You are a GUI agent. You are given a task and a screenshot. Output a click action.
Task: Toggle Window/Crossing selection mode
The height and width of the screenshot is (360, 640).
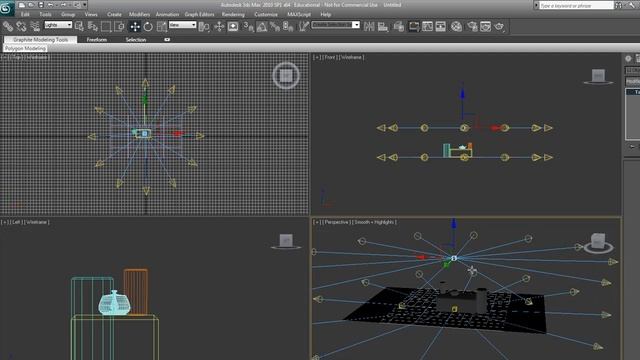(x=120, y=27)
